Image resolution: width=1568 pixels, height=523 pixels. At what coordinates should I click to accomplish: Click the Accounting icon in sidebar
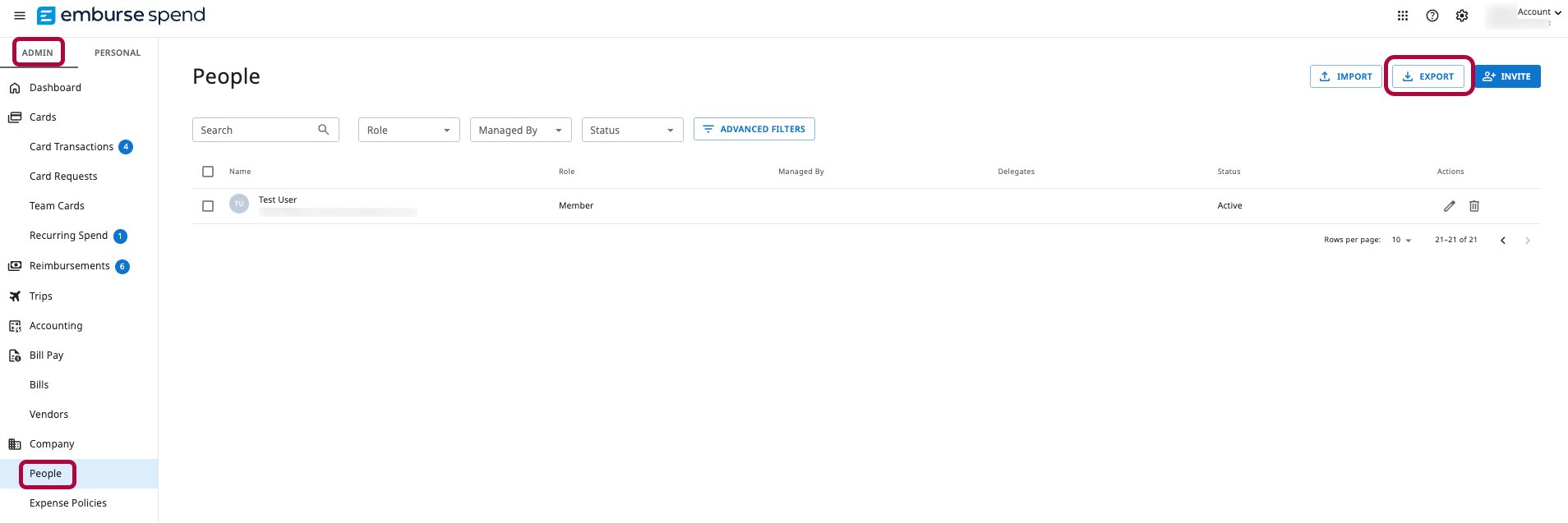coord(15,326)
